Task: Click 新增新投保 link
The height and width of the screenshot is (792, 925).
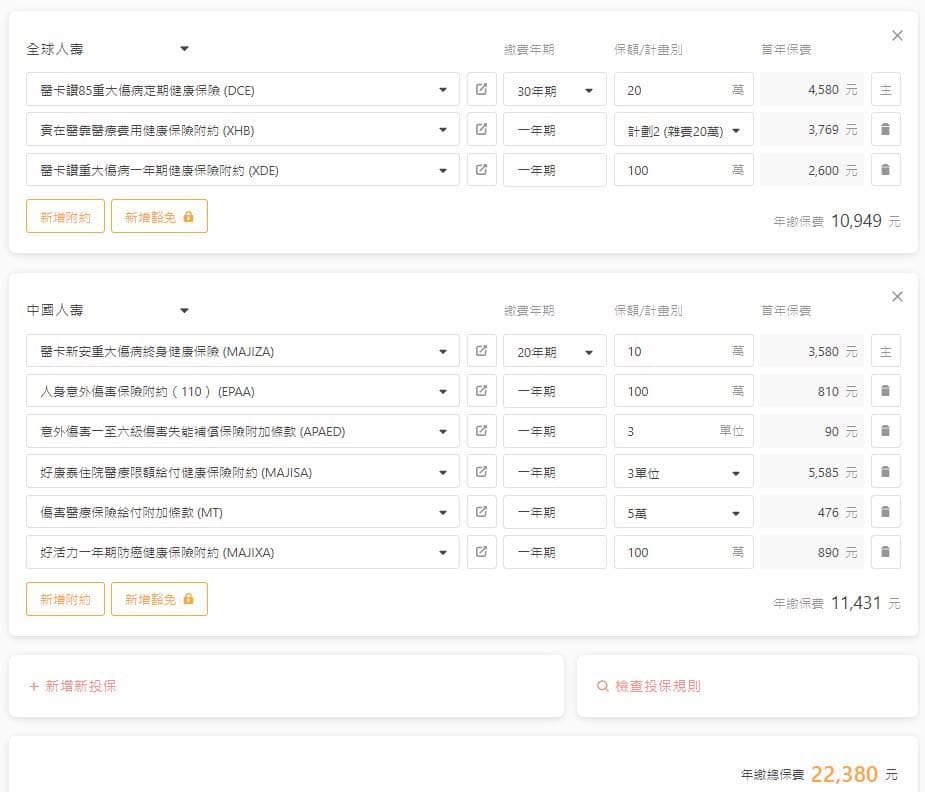Action: 73,686
